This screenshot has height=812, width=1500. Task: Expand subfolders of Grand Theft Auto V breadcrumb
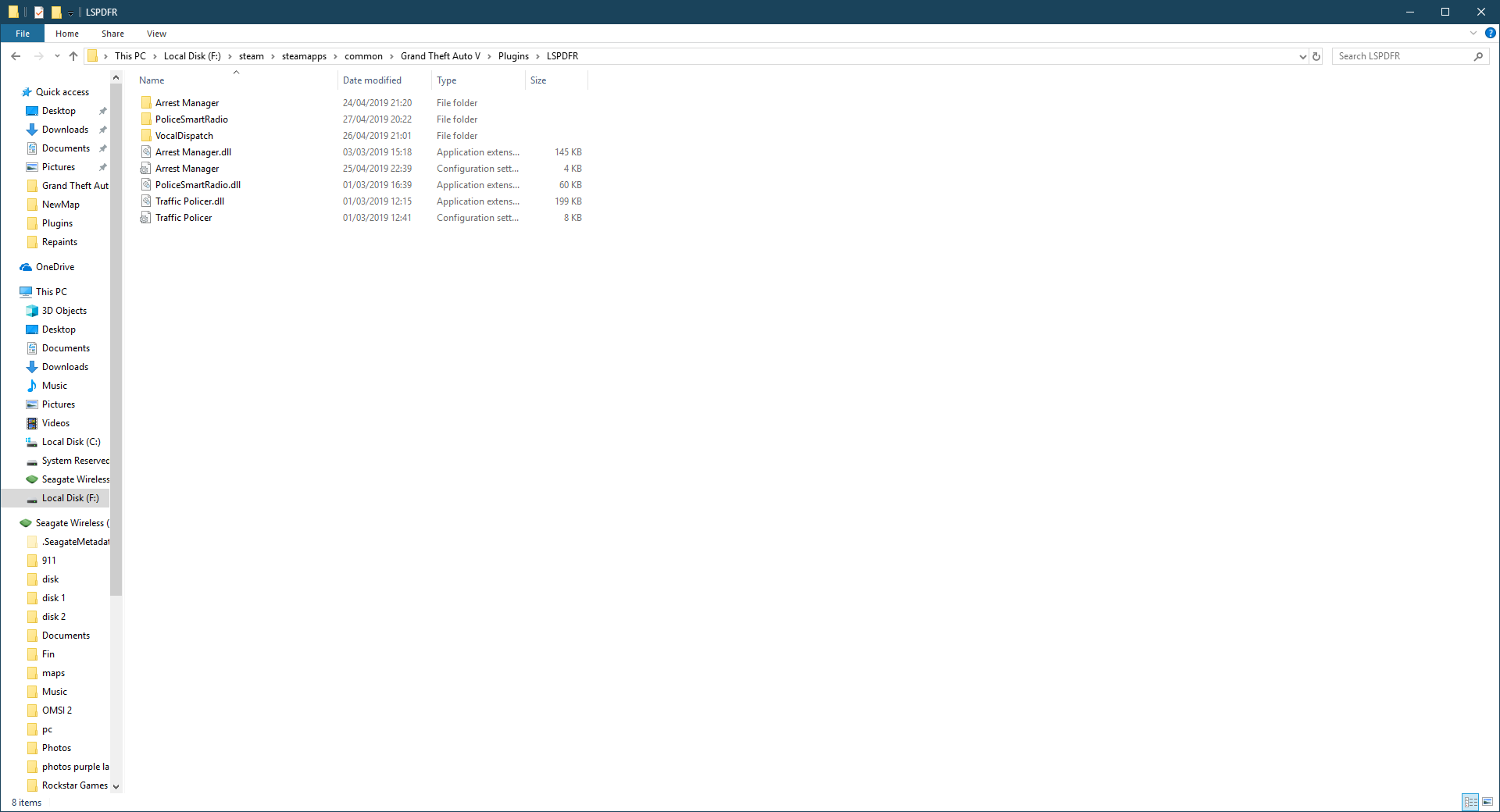pyautogui.click(x=489, y=56)
